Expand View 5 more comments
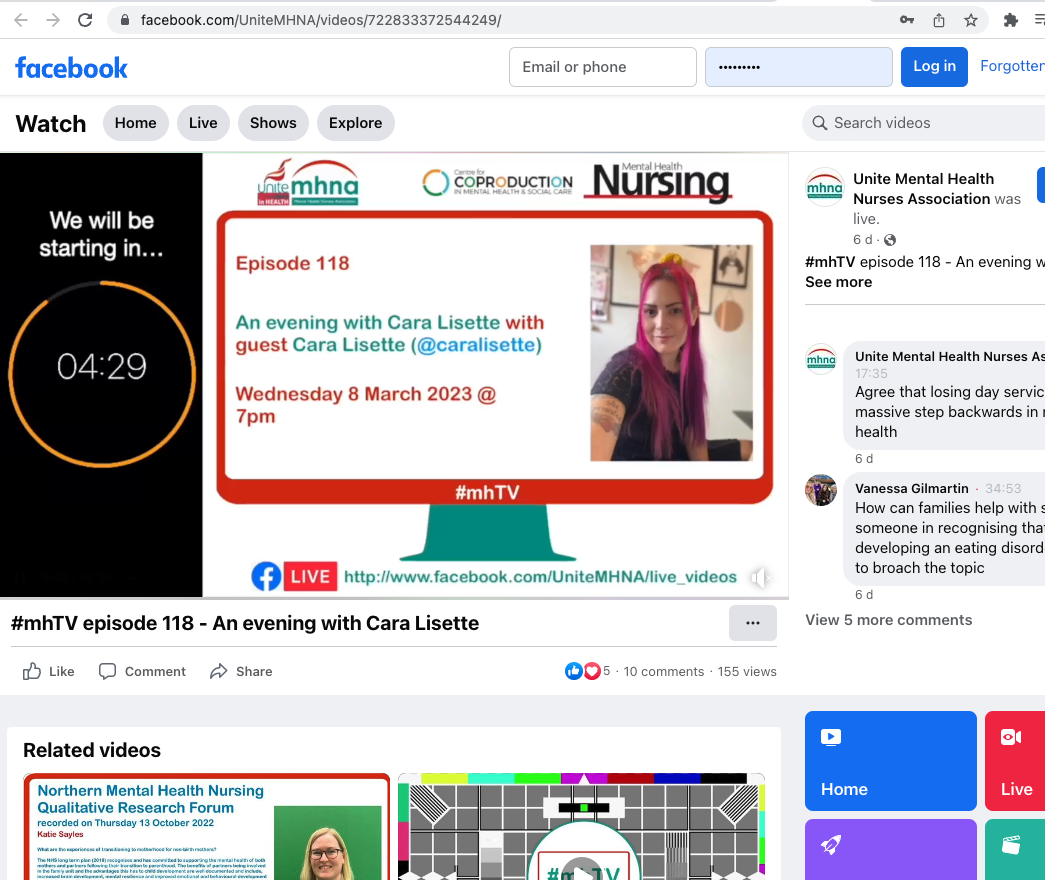The height and width of the screenshot is (880, 1045). [888, 620]
